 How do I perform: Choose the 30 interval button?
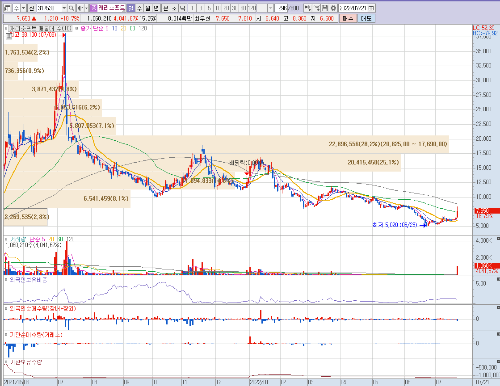click(x=235, y=8)
